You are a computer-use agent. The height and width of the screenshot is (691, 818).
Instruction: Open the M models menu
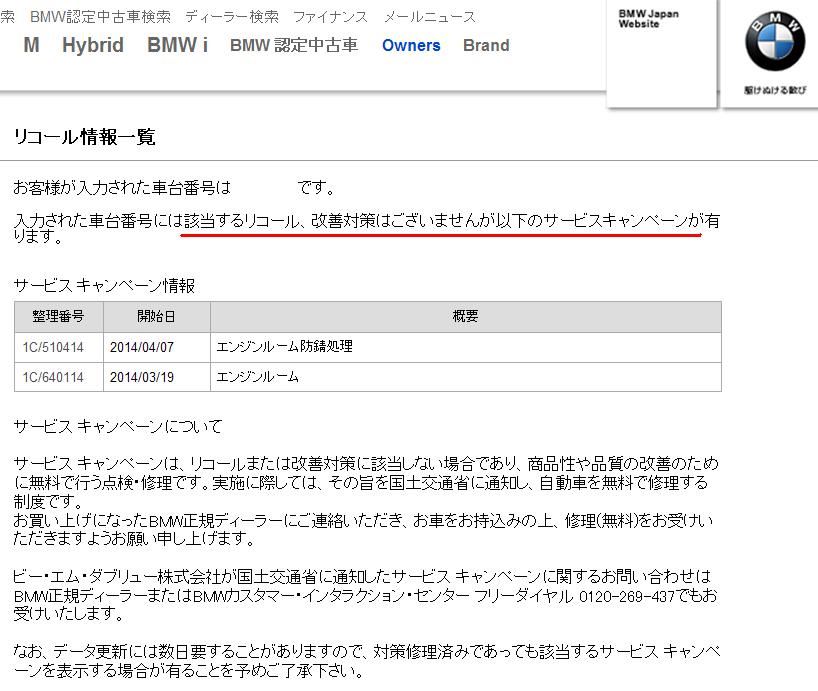point(31,45)
